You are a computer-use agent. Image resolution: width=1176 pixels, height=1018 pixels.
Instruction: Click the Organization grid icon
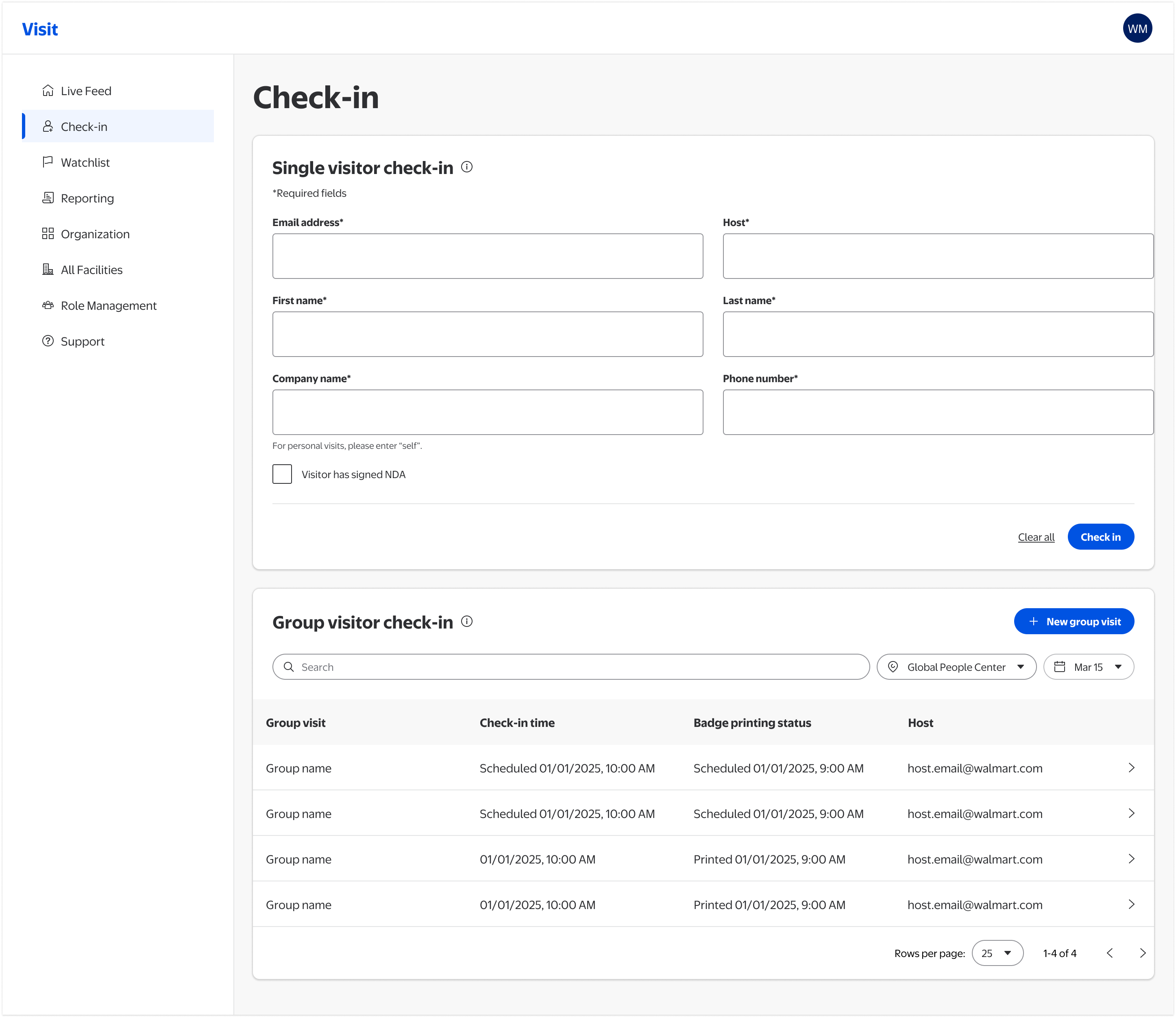point(48,234)
